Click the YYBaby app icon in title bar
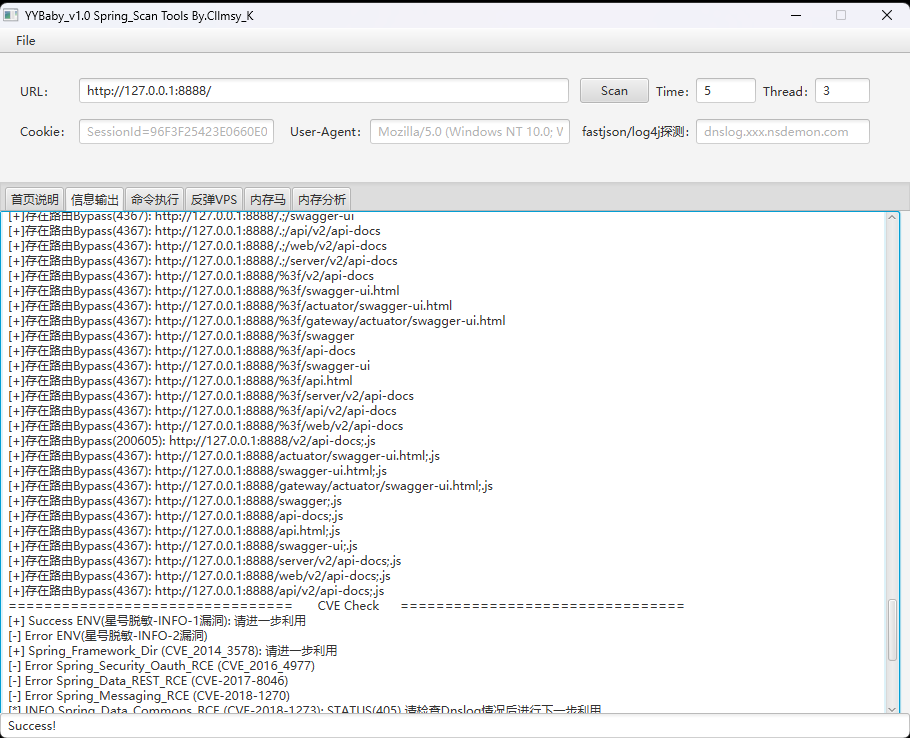Image resolution: width=910 pixels, height=738 pixels. point(10,15)
